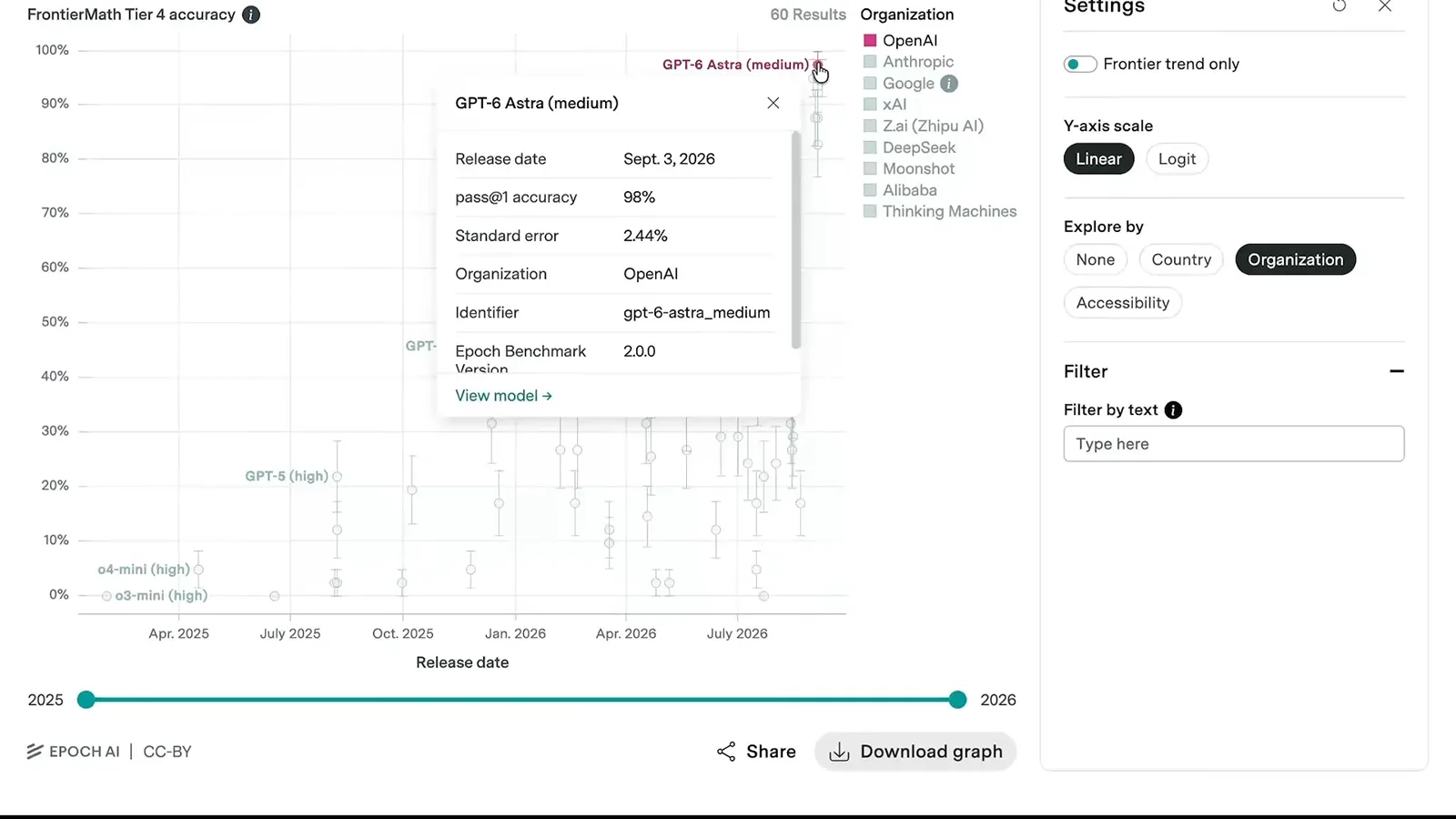Click the '2.44%' standard error value
Image resolution: width=1456 pixels, height=819 pixels.
(x=645, y=236)
